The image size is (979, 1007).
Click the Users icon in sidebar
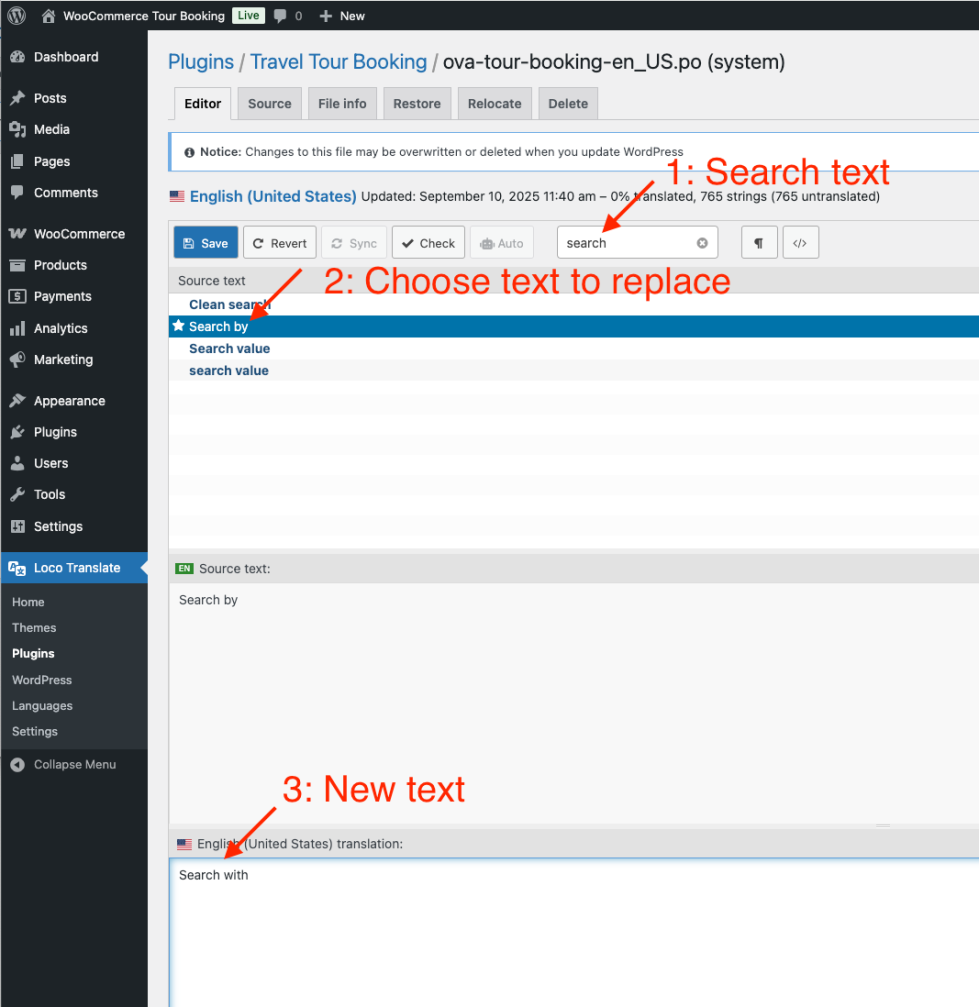tap(17, 463)
